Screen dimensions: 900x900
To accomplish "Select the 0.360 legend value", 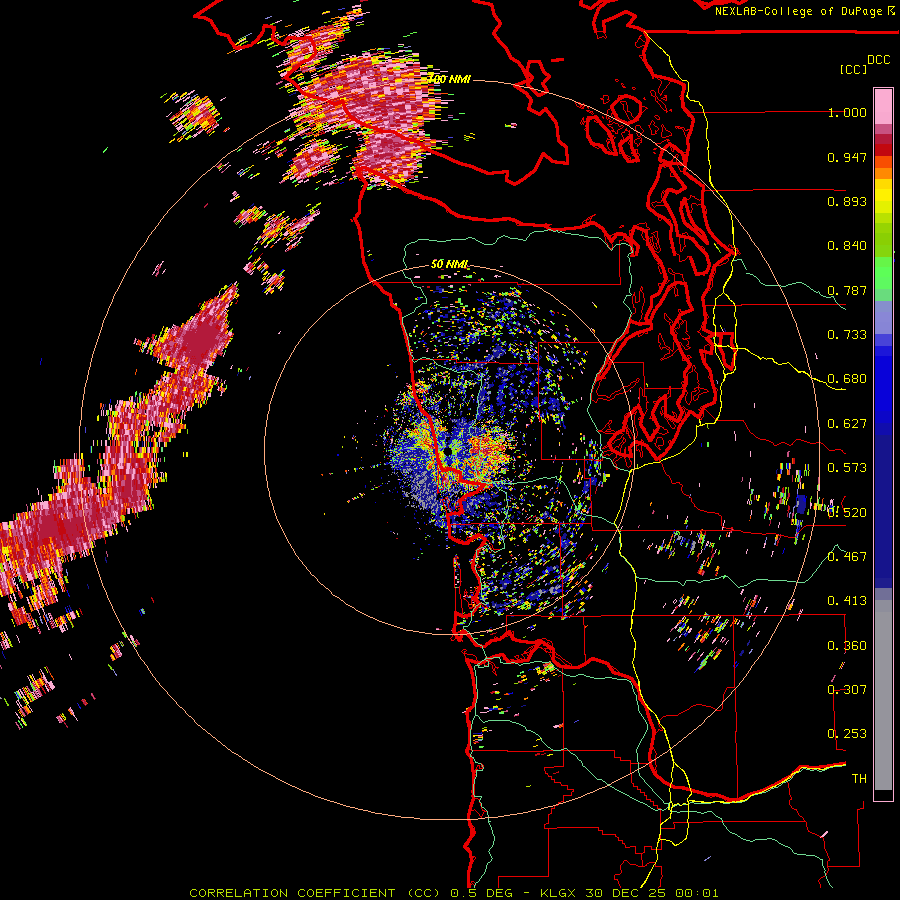I will click(847, 646).
